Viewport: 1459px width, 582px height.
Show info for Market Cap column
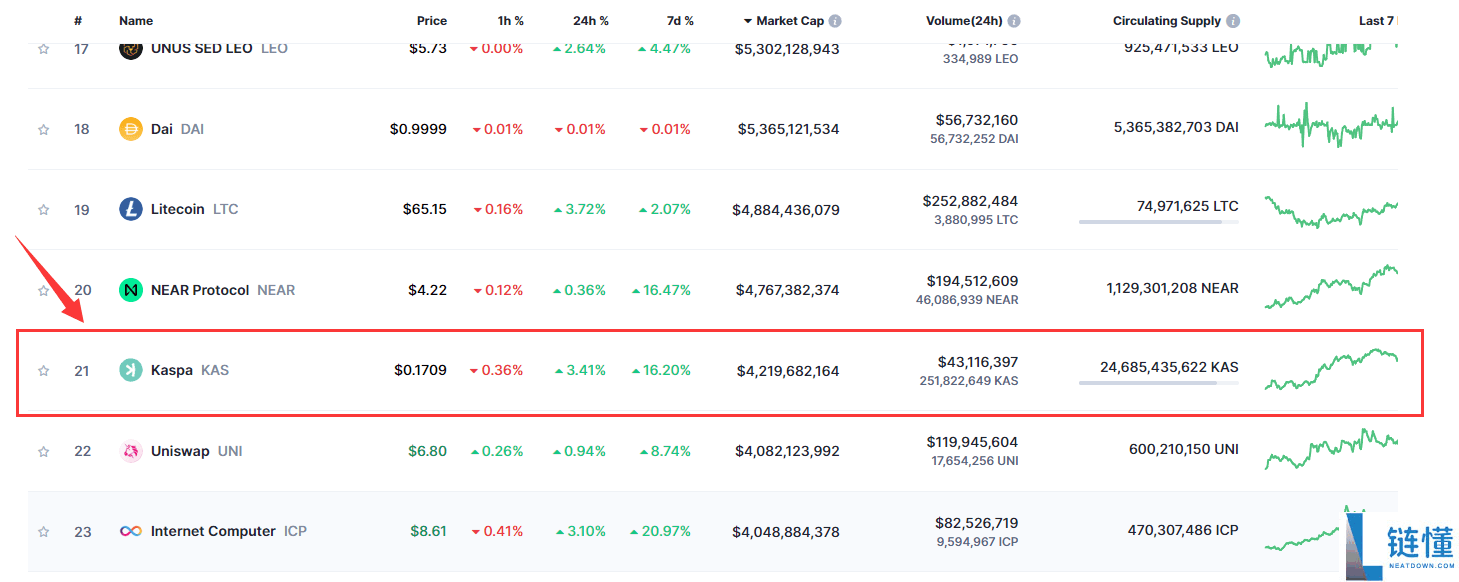coord(835,21)
